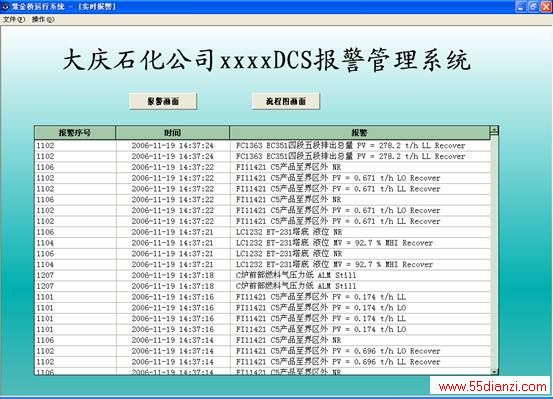
Task: Select the 报警 column header
Action: tap(360, 133)
